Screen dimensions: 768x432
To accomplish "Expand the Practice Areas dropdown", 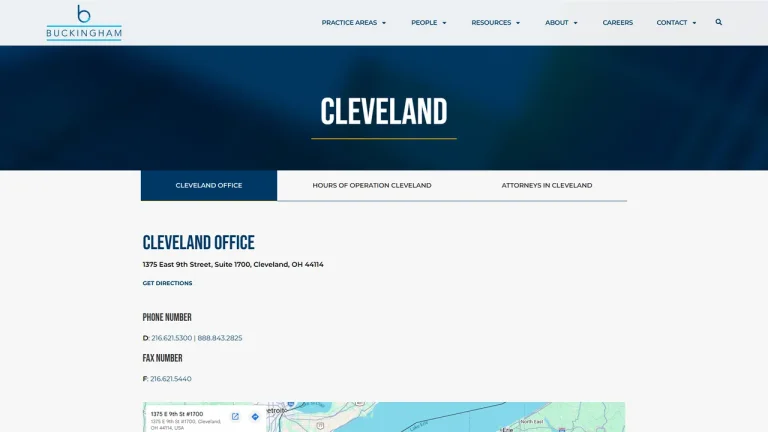I will click(x=354, y=23).
